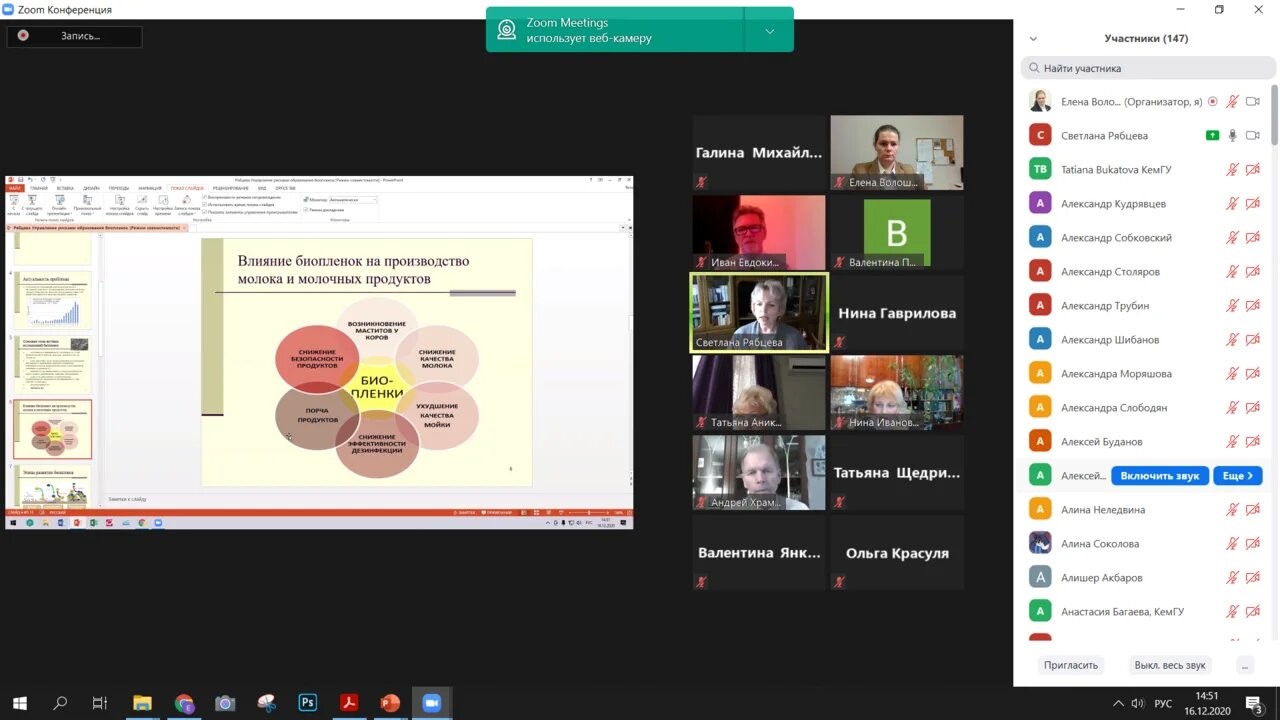
Task: Click muted mic icon for Алина Соколова
Action: 1233,544
